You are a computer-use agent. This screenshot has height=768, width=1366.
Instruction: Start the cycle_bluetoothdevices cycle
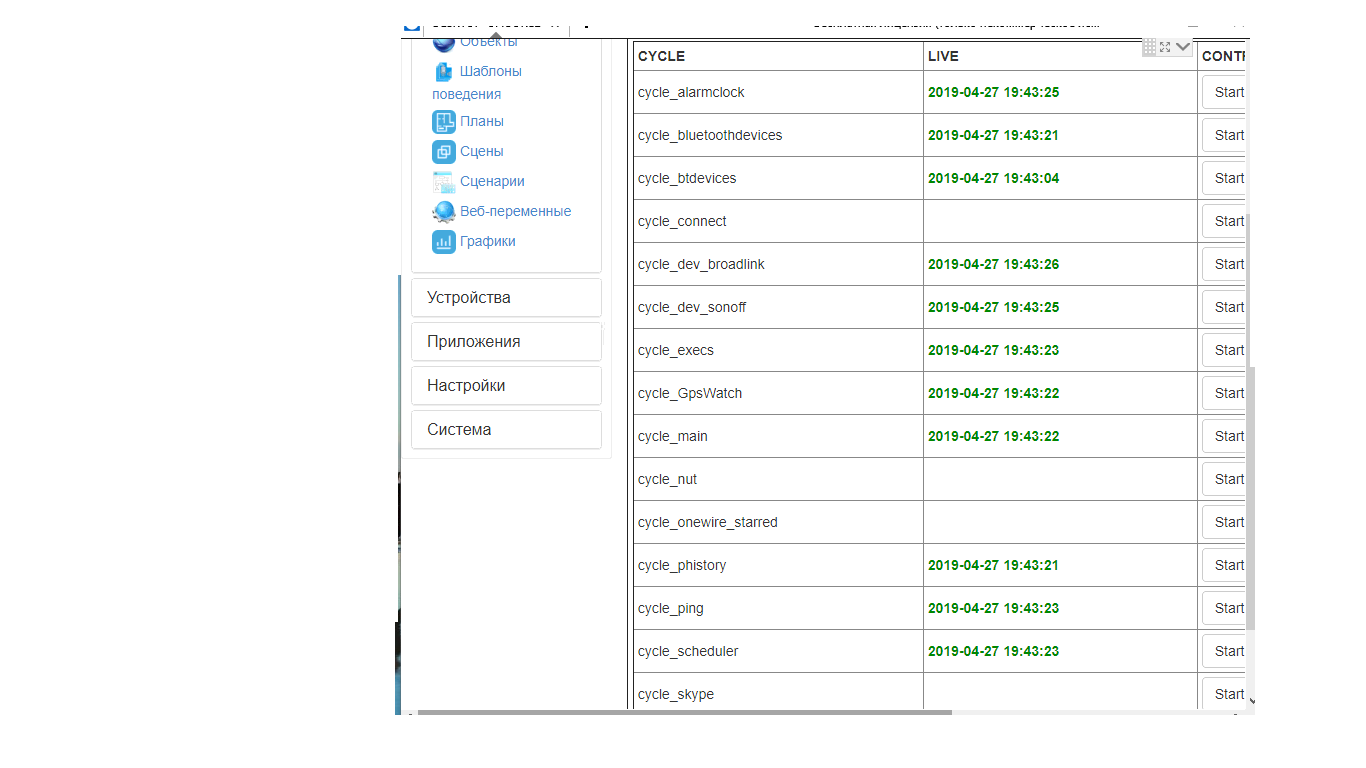[1224, 135]
